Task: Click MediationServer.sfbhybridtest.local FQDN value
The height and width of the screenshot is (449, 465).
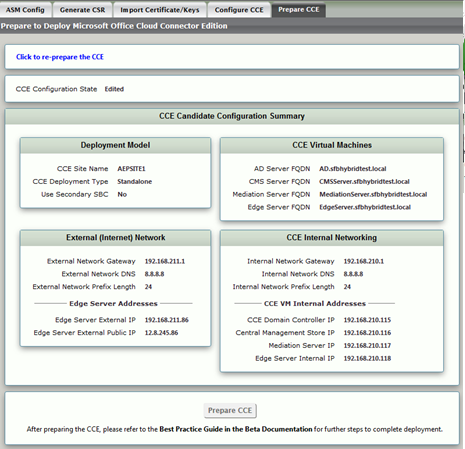Action: tap(373, 194)
